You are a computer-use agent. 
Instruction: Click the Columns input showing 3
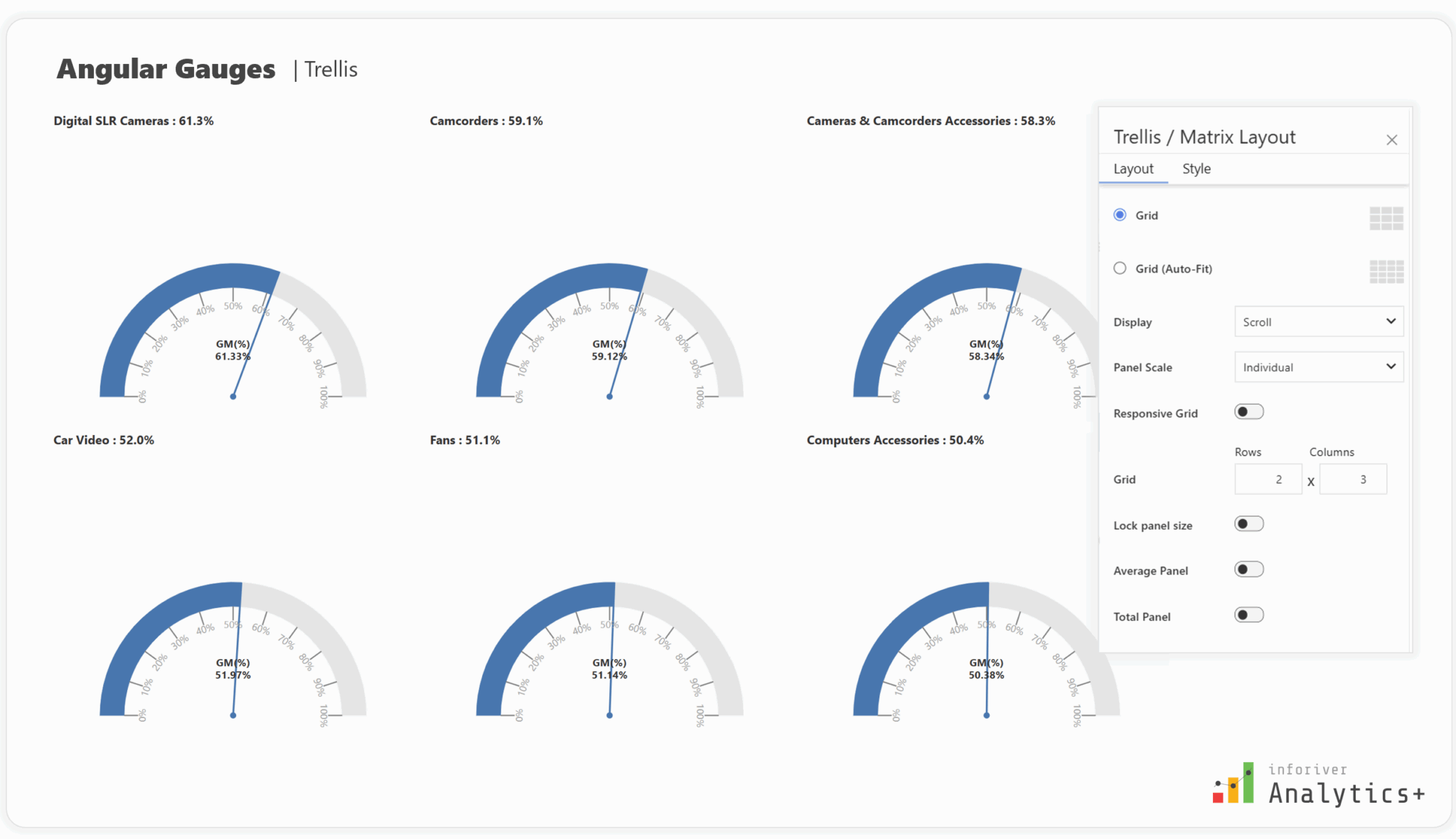tap(1353, 479)
